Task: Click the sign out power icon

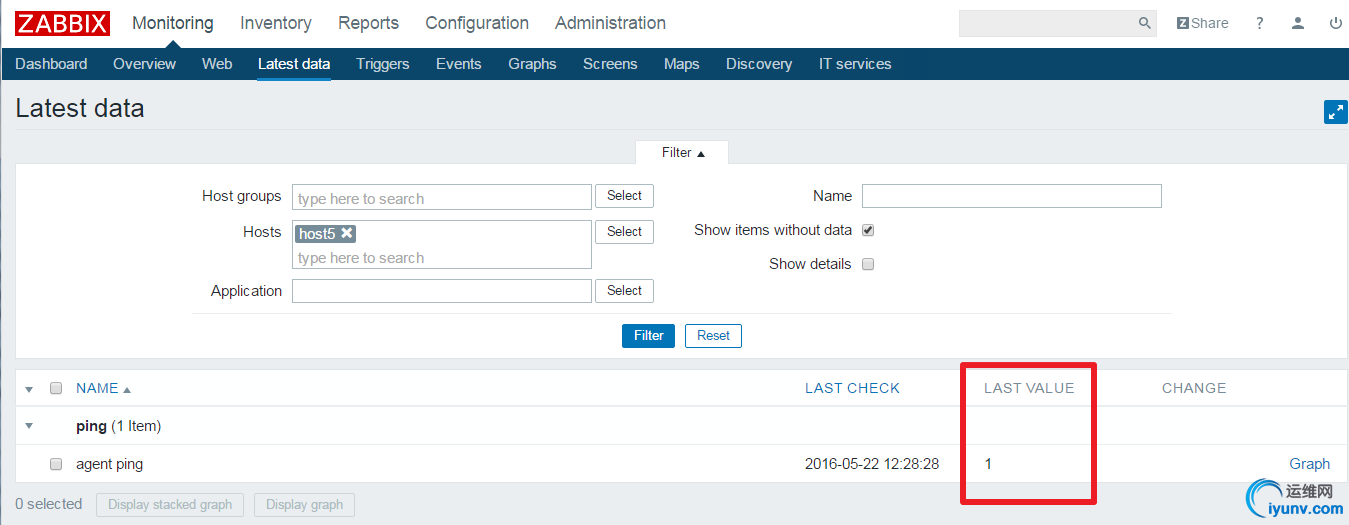Action: pos(1335,23)
